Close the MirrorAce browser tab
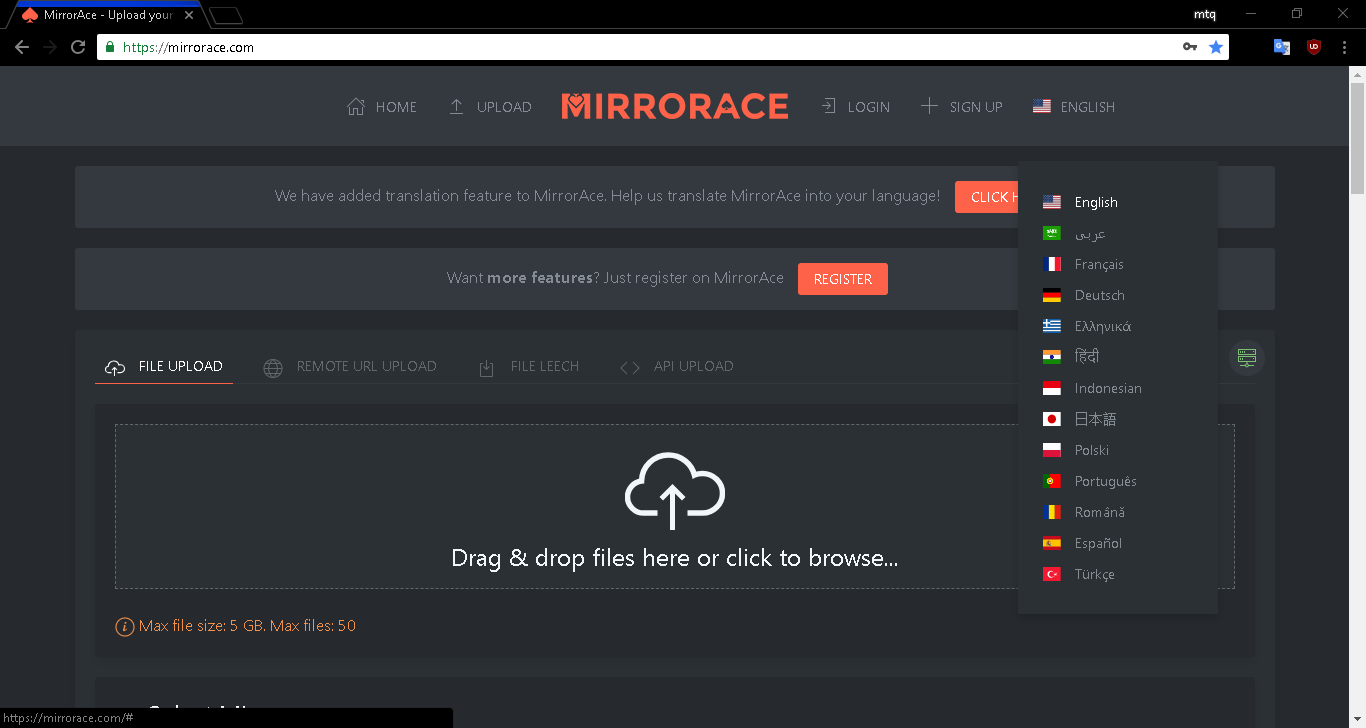The height and width of the screenshot is (728, 1366). pyautogui.click(x=189, y=15)
